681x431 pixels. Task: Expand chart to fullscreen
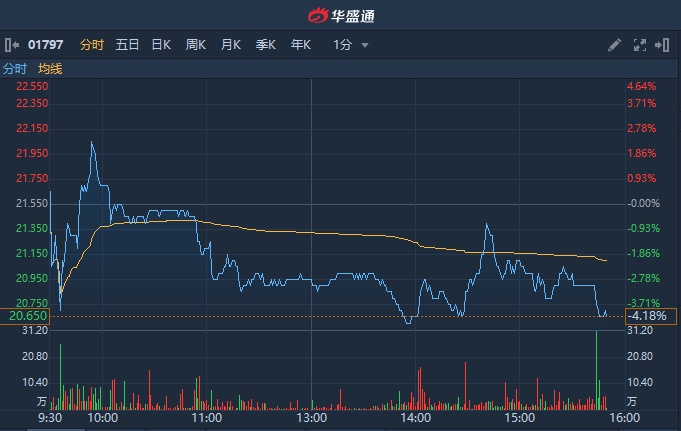tap(639, 45)
